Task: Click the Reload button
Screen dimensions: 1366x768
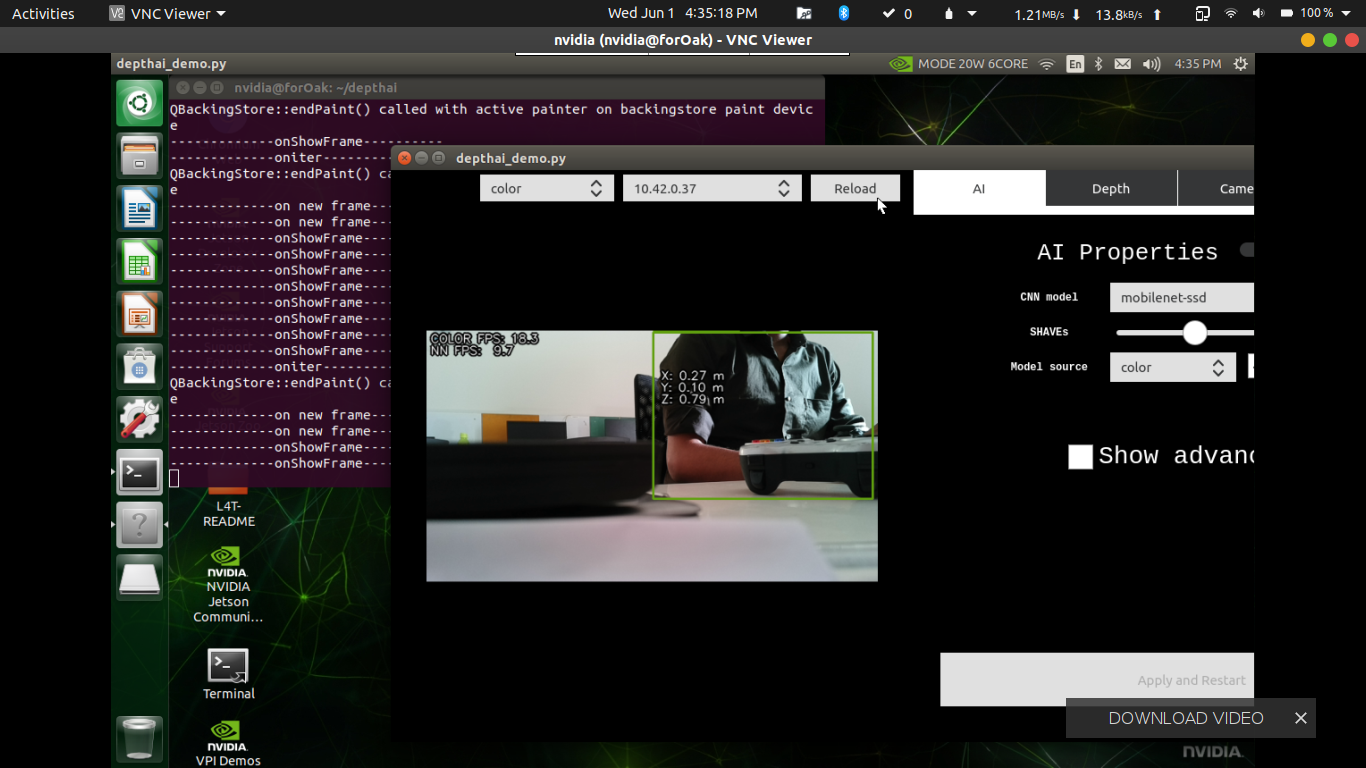Action: (x=855, y=188)
